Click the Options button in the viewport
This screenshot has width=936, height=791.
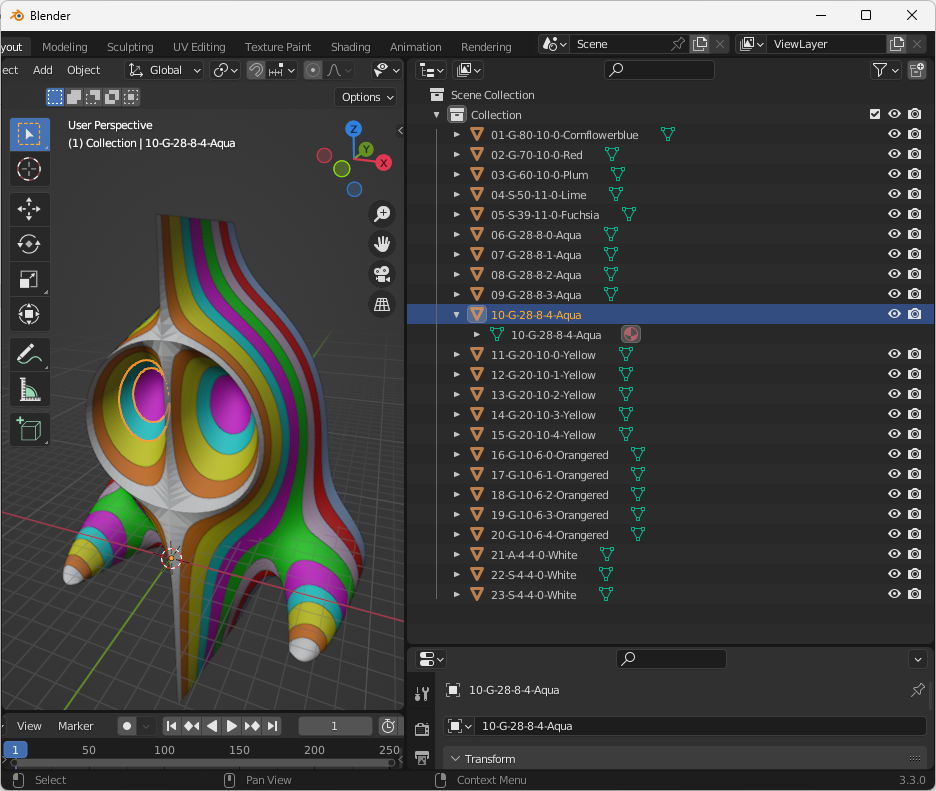click(365, 97)
